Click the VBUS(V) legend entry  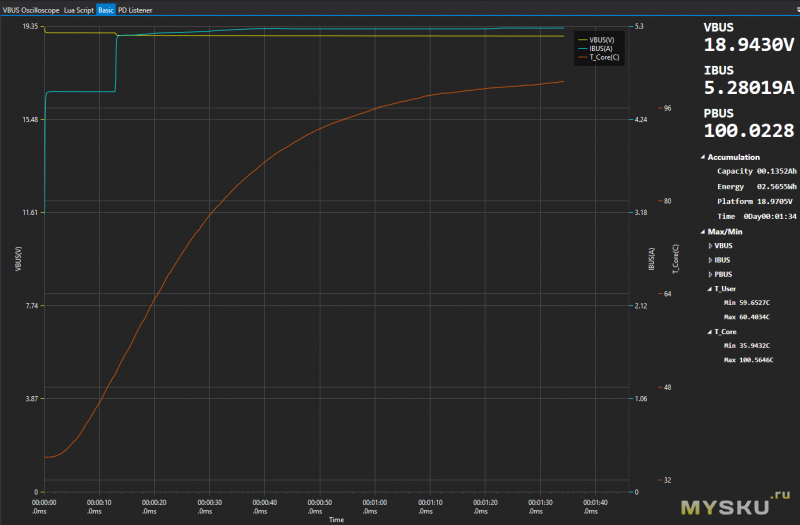[596, 40]
